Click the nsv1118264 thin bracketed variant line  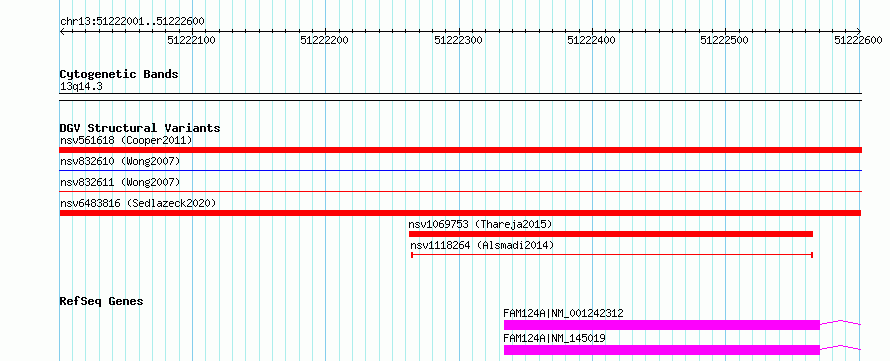click(612, 255)
